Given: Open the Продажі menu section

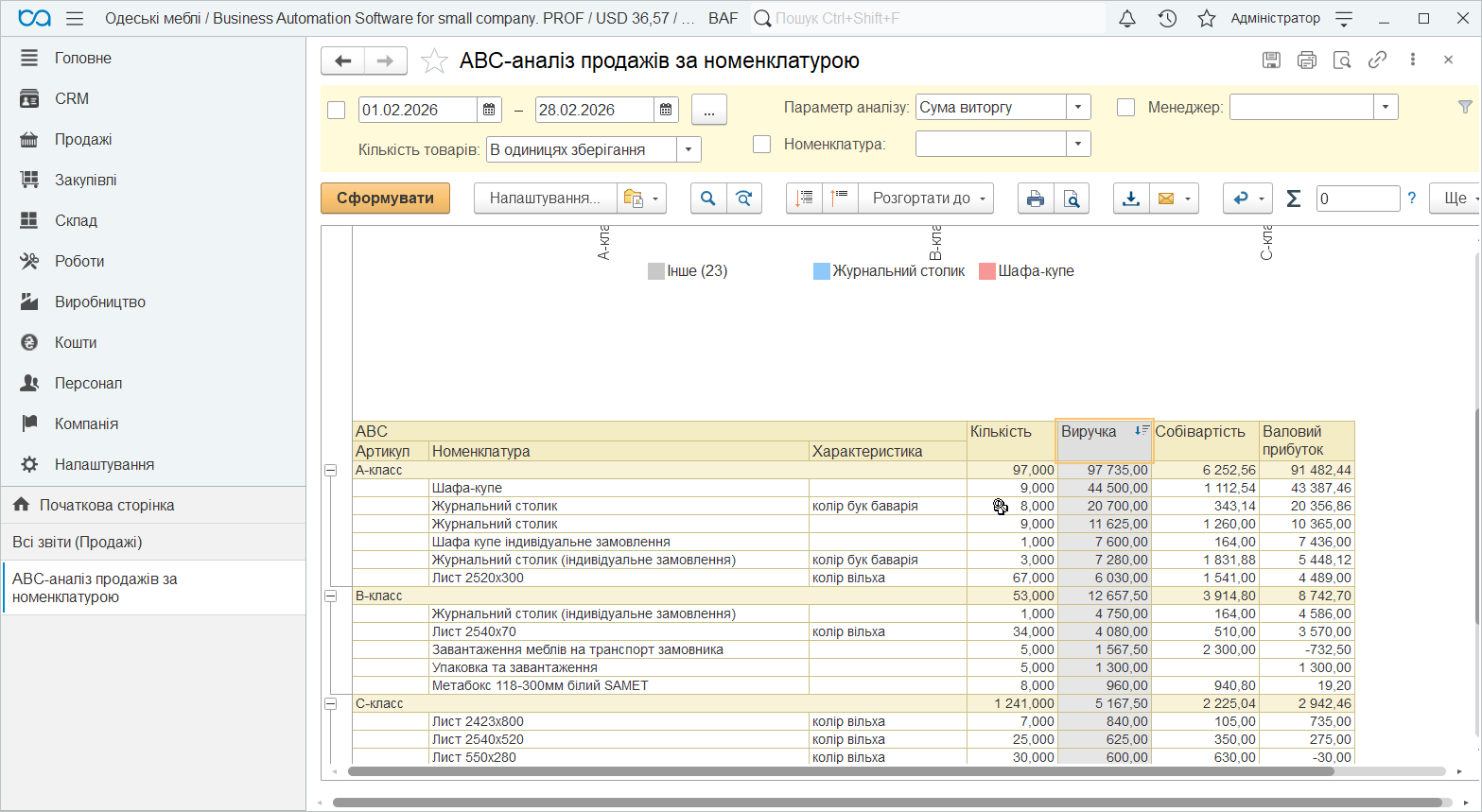Looking at the screenshot, I should point(83,139).
